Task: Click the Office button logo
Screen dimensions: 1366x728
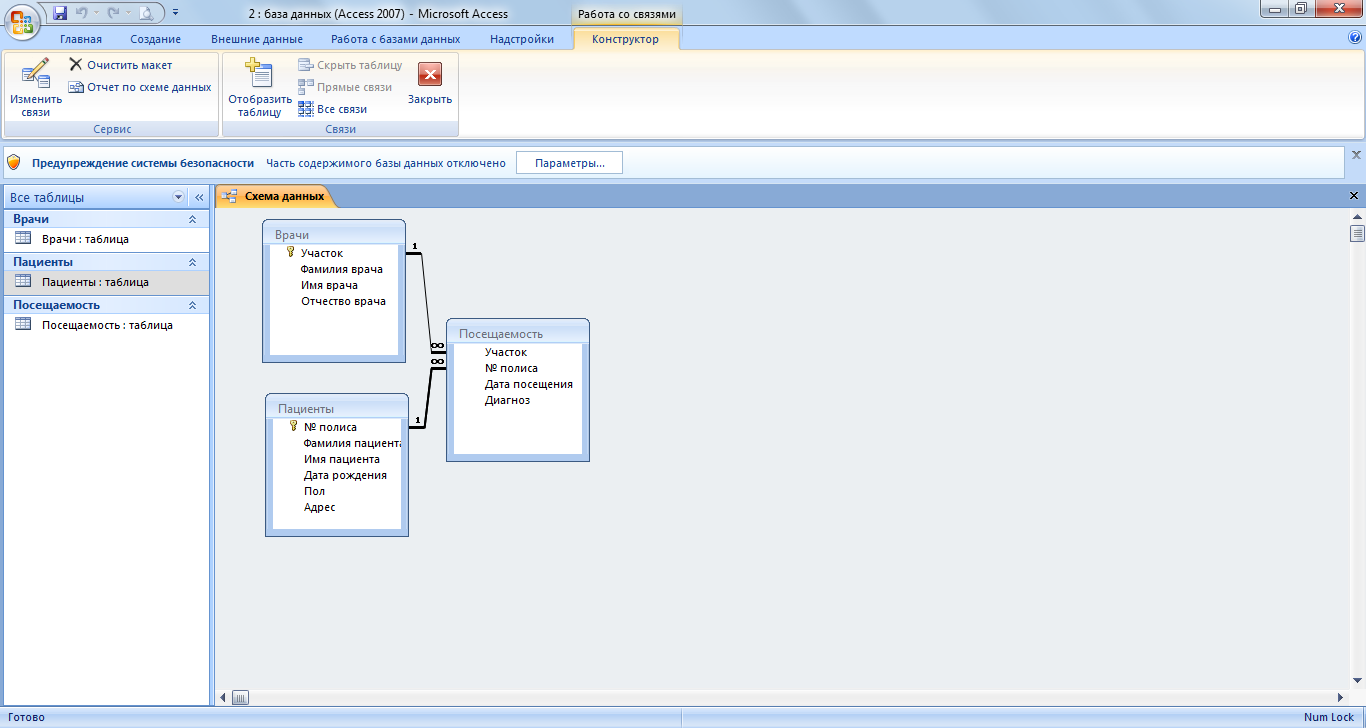Action: coord(22,20)
